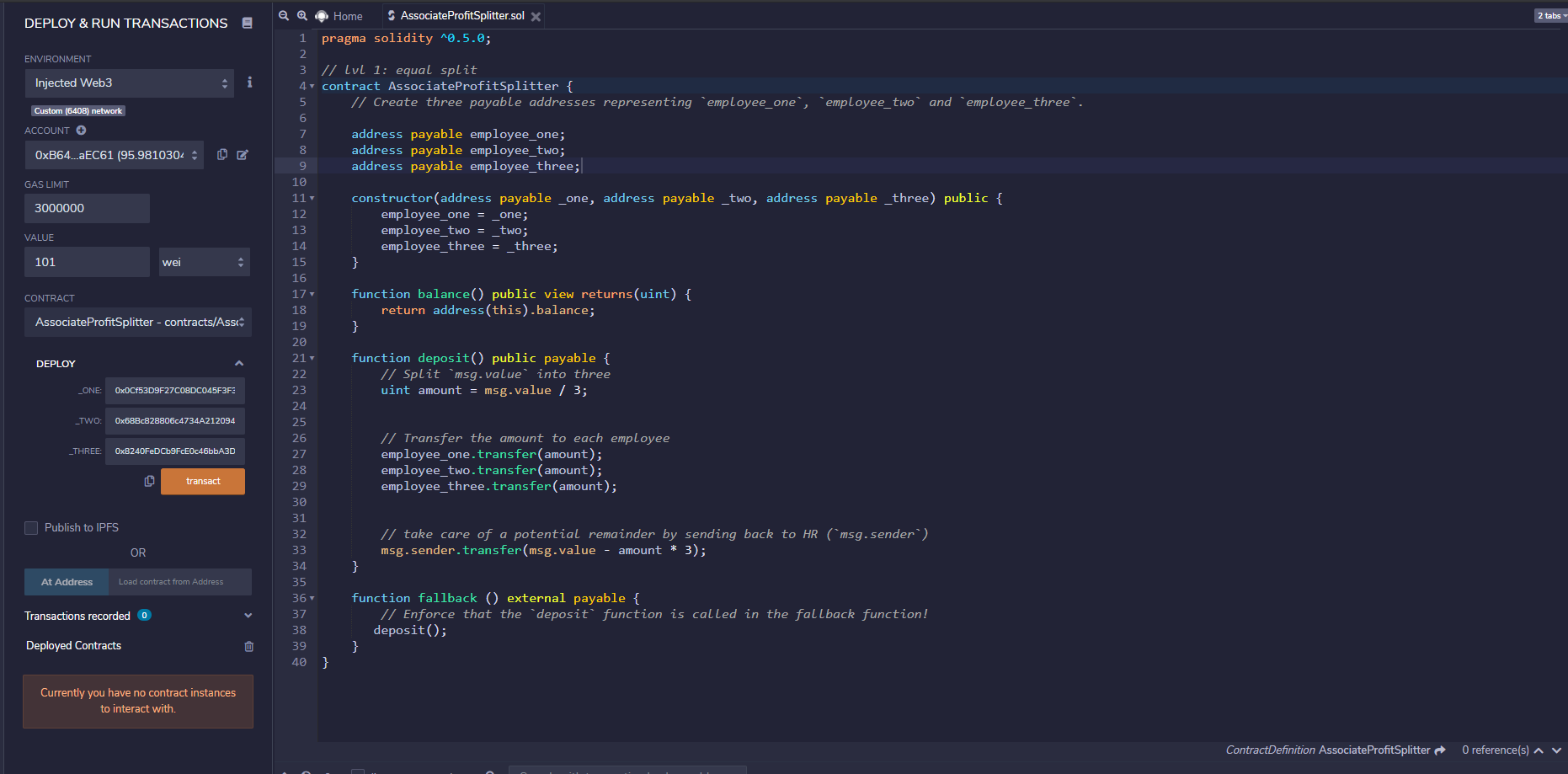Click the sign message edit icon
This screenshot has width=1568, height=774.
[243, 155]
